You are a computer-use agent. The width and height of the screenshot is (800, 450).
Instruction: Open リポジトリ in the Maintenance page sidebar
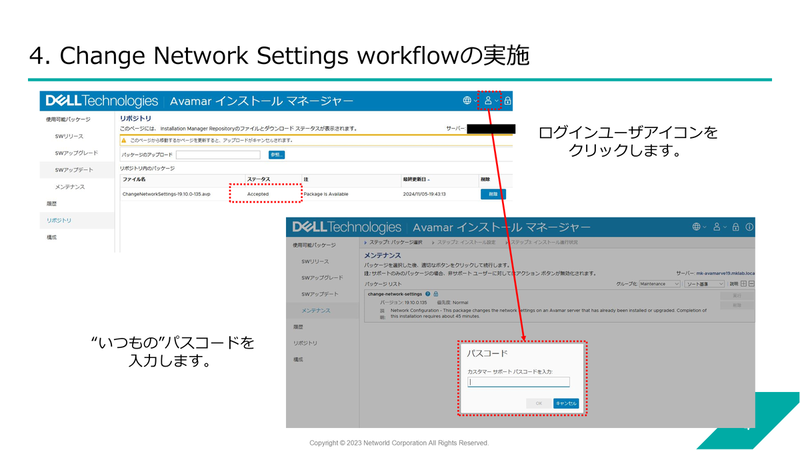click(305, 343)
